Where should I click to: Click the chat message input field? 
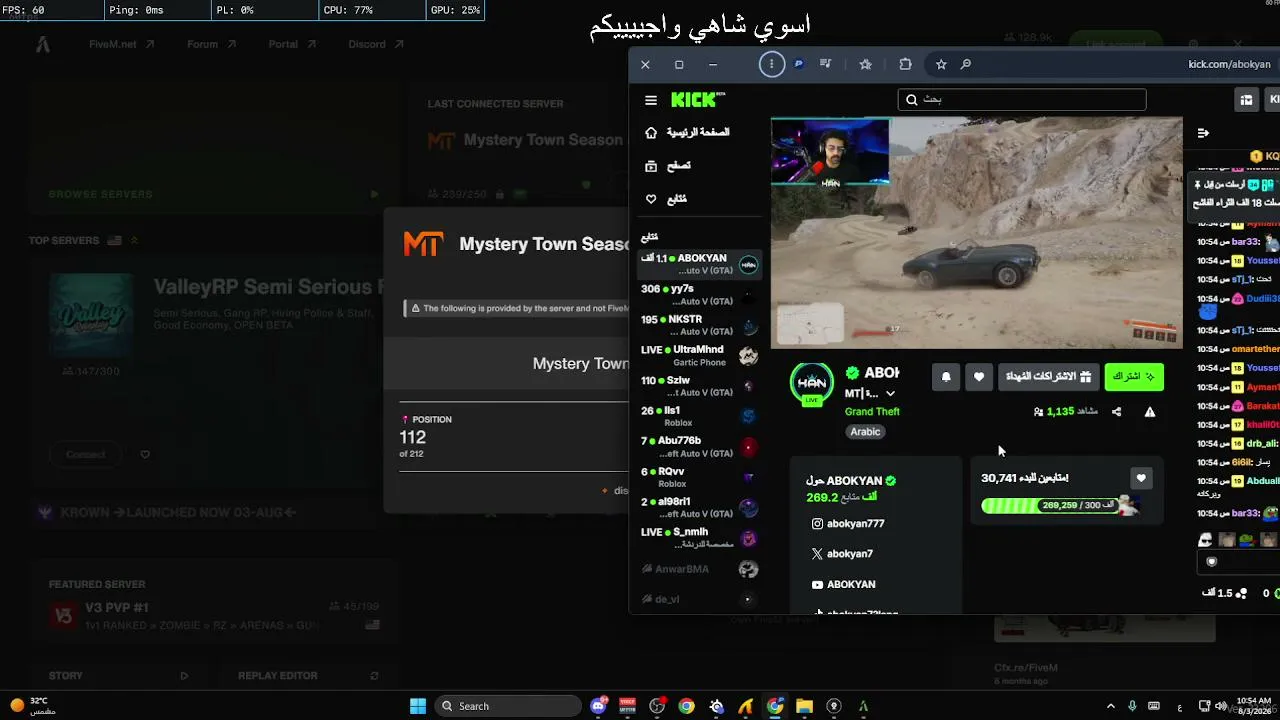[x=1240, y=562]
